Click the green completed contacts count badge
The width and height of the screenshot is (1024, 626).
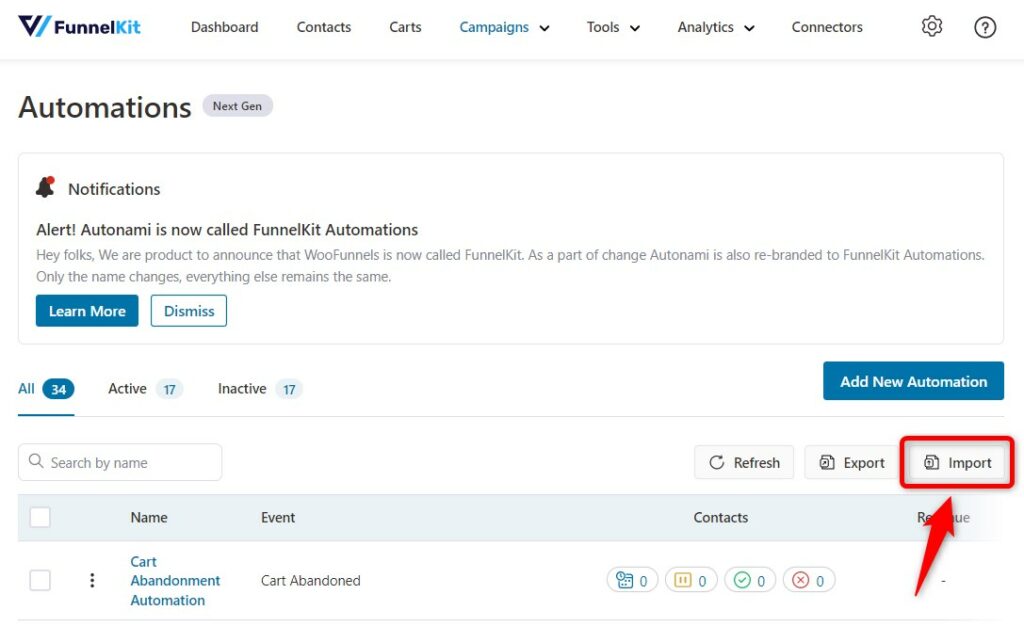pyautogui.click(x=750, y=580)
